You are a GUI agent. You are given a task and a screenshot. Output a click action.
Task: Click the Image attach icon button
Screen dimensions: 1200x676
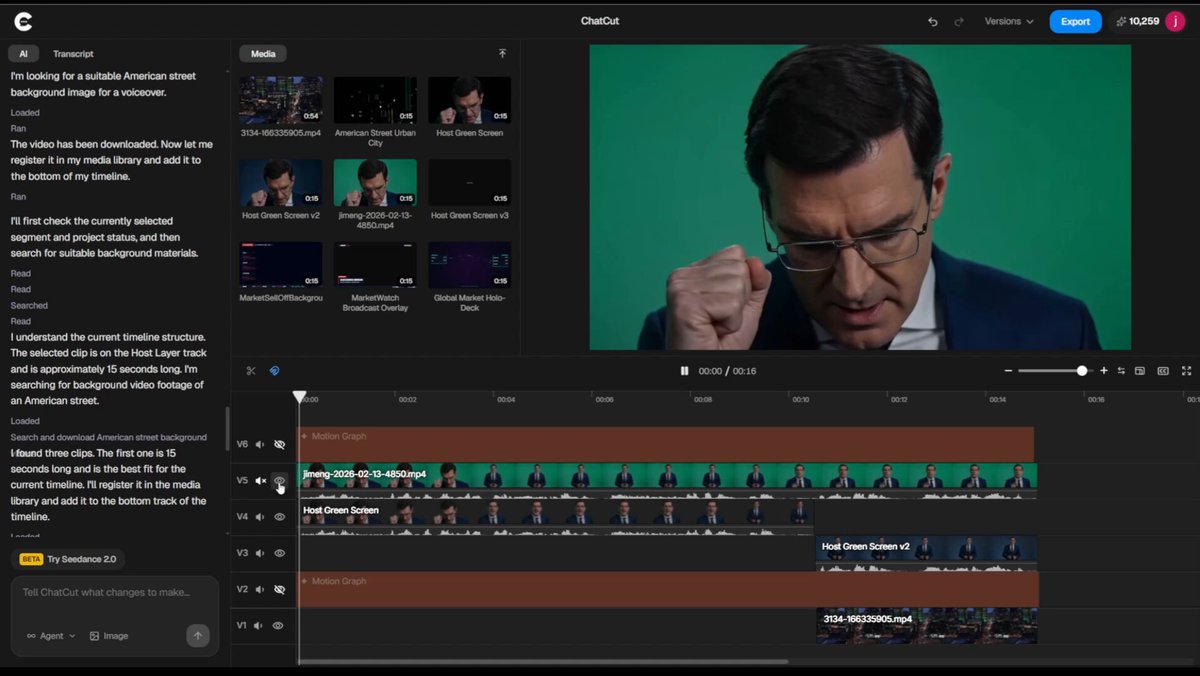coord(109,636)
